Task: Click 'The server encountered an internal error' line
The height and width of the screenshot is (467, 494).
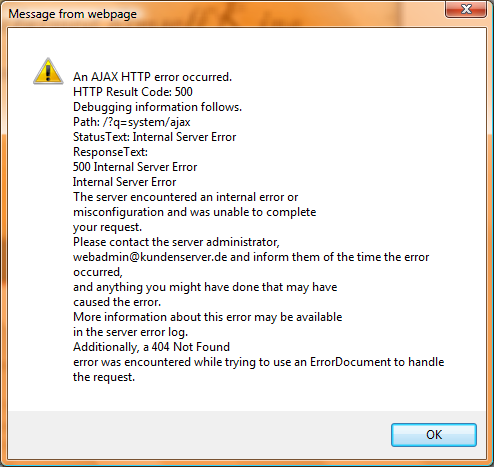Action: (x=185, y=197)
